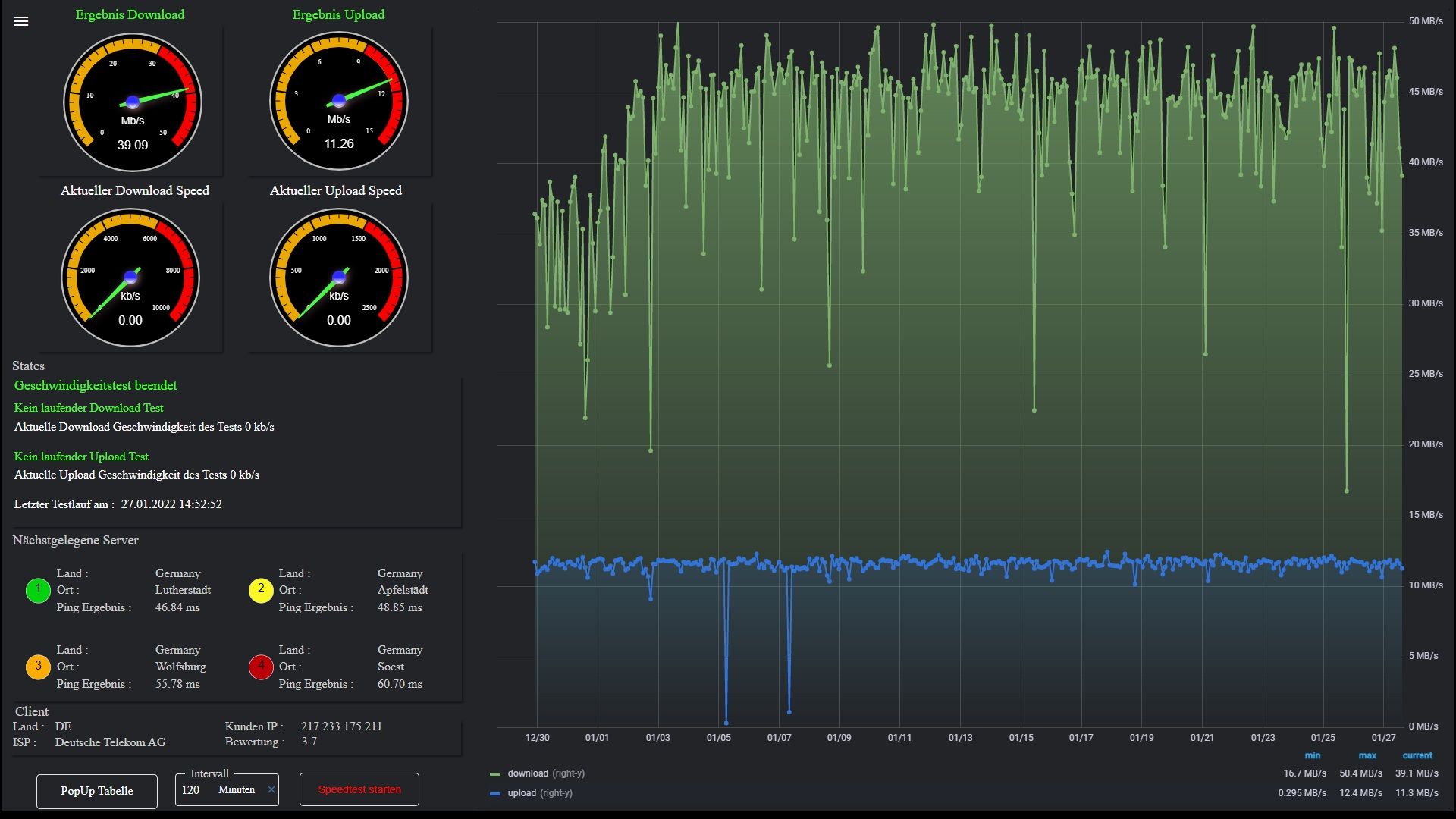Click download max value 50.4 MB/s

pyautogui.click(x=1360, y=773)
